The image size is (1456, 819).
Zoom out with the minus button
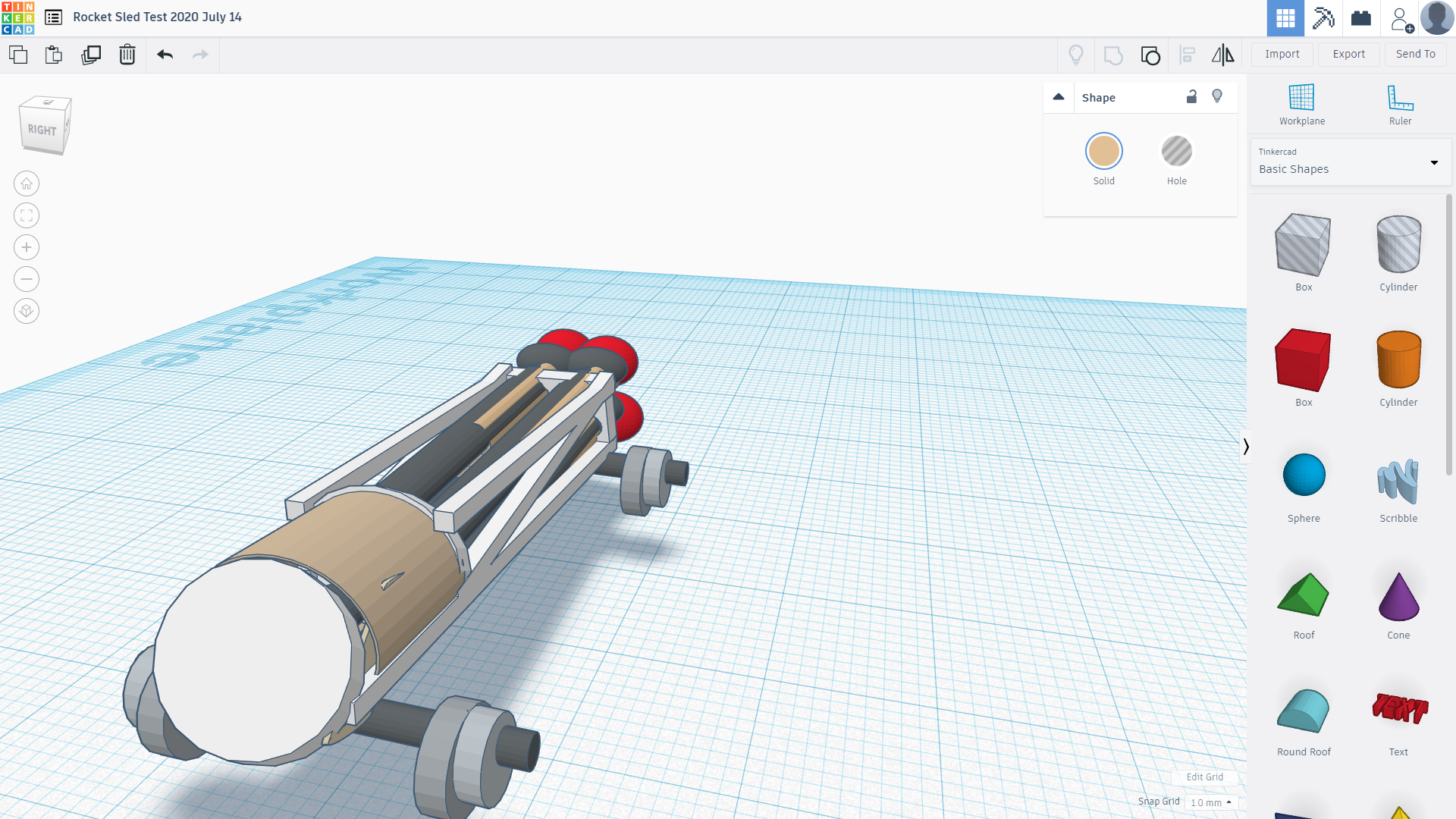pos(27,279)
